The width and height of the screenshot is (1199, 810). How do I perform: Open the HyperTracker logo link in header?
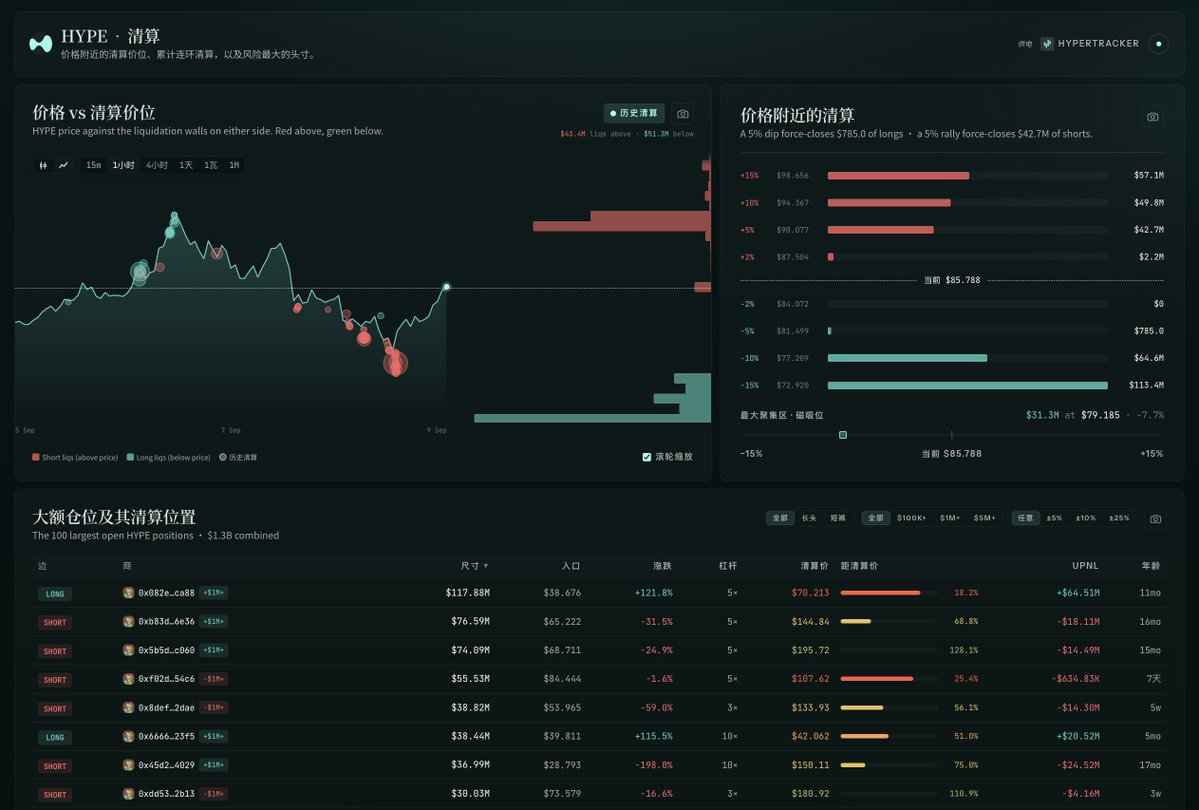[x=1090, y=44]
